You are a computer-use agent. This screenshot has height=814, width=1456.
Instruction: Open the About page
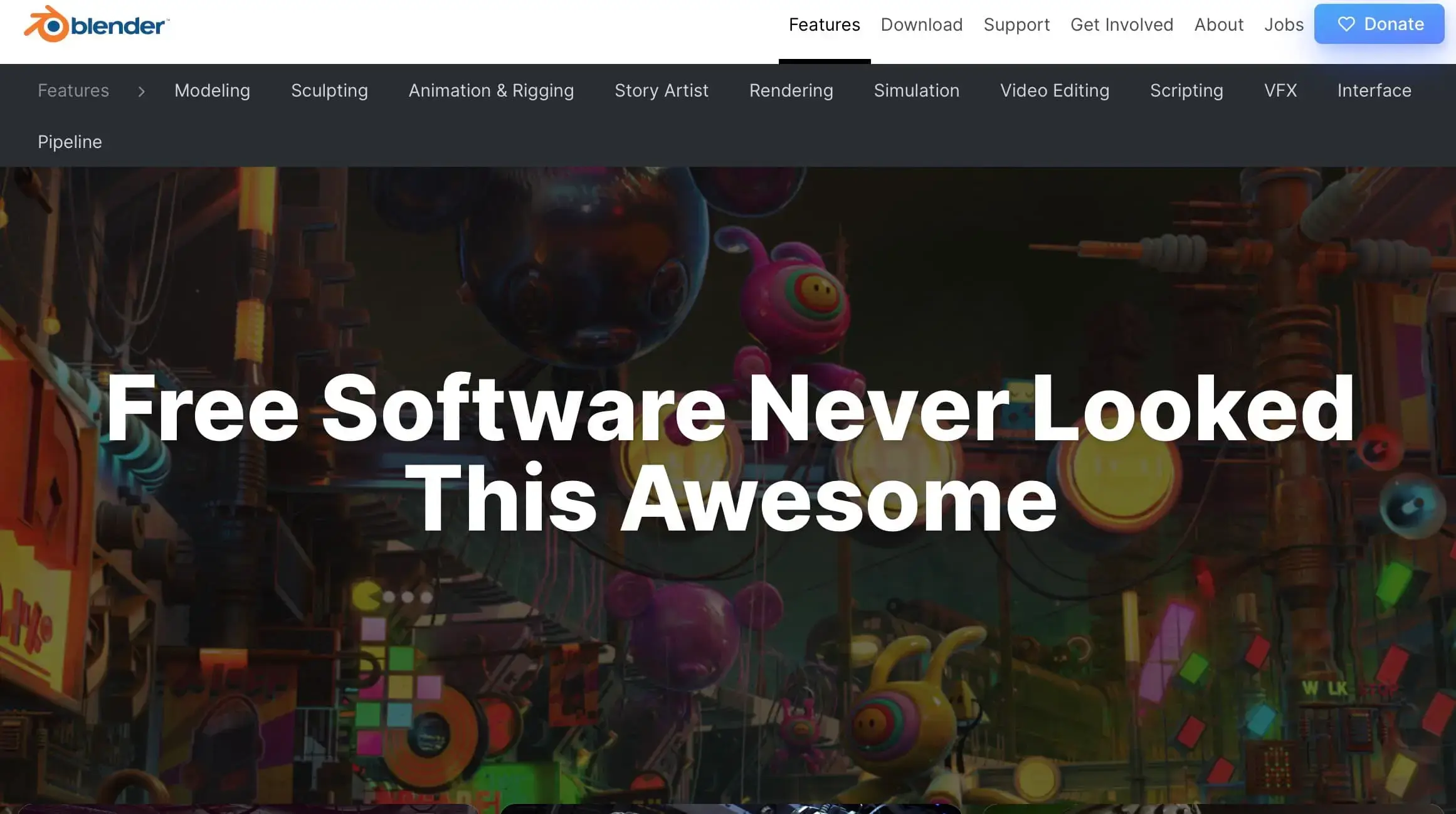[1218, 25]
